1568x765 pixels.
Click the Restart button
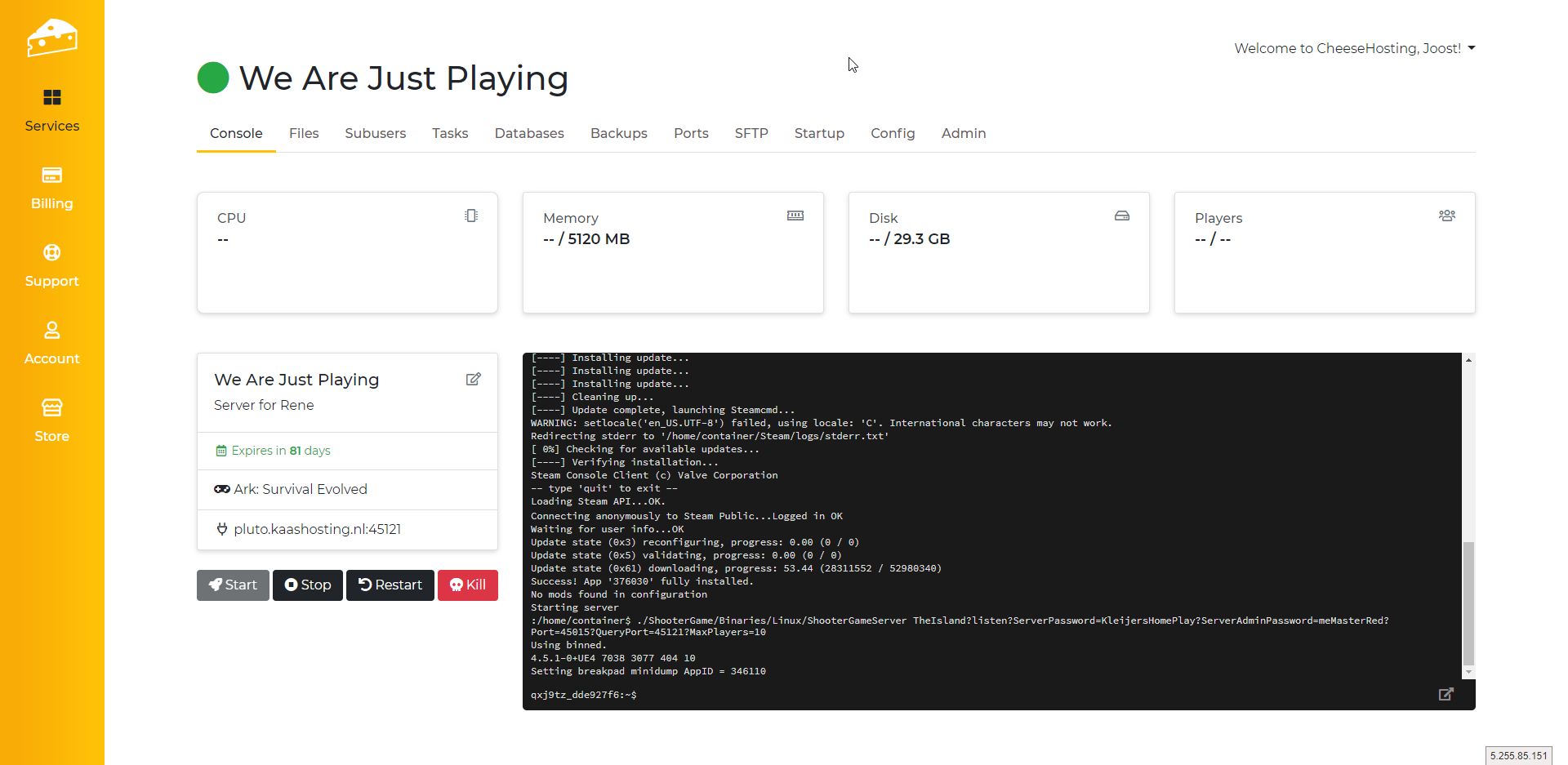coord(390,585)
